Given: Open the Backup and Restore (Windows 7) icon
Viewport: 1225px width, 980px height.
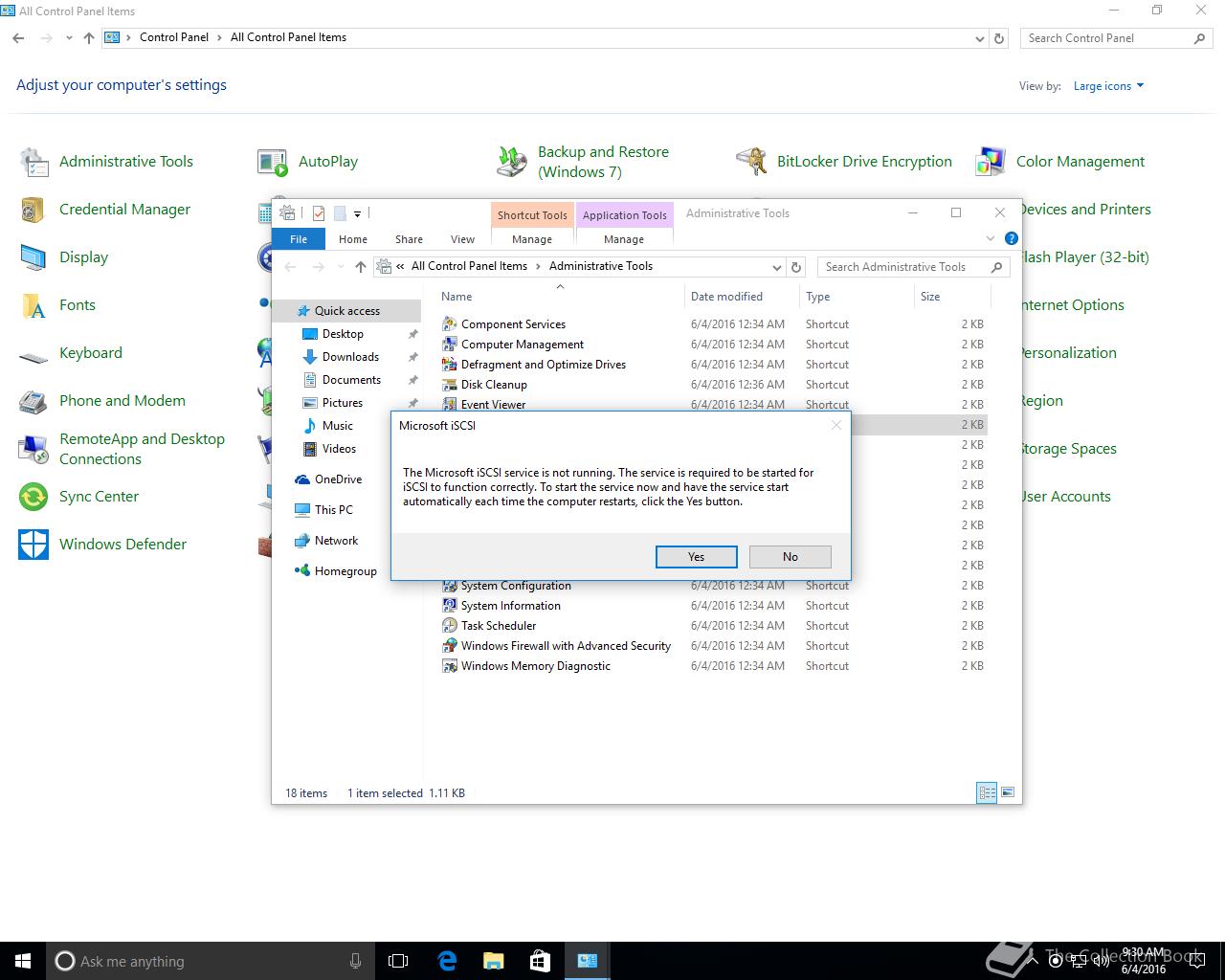Looking at the screenshot, I should [x=512, y=162].
